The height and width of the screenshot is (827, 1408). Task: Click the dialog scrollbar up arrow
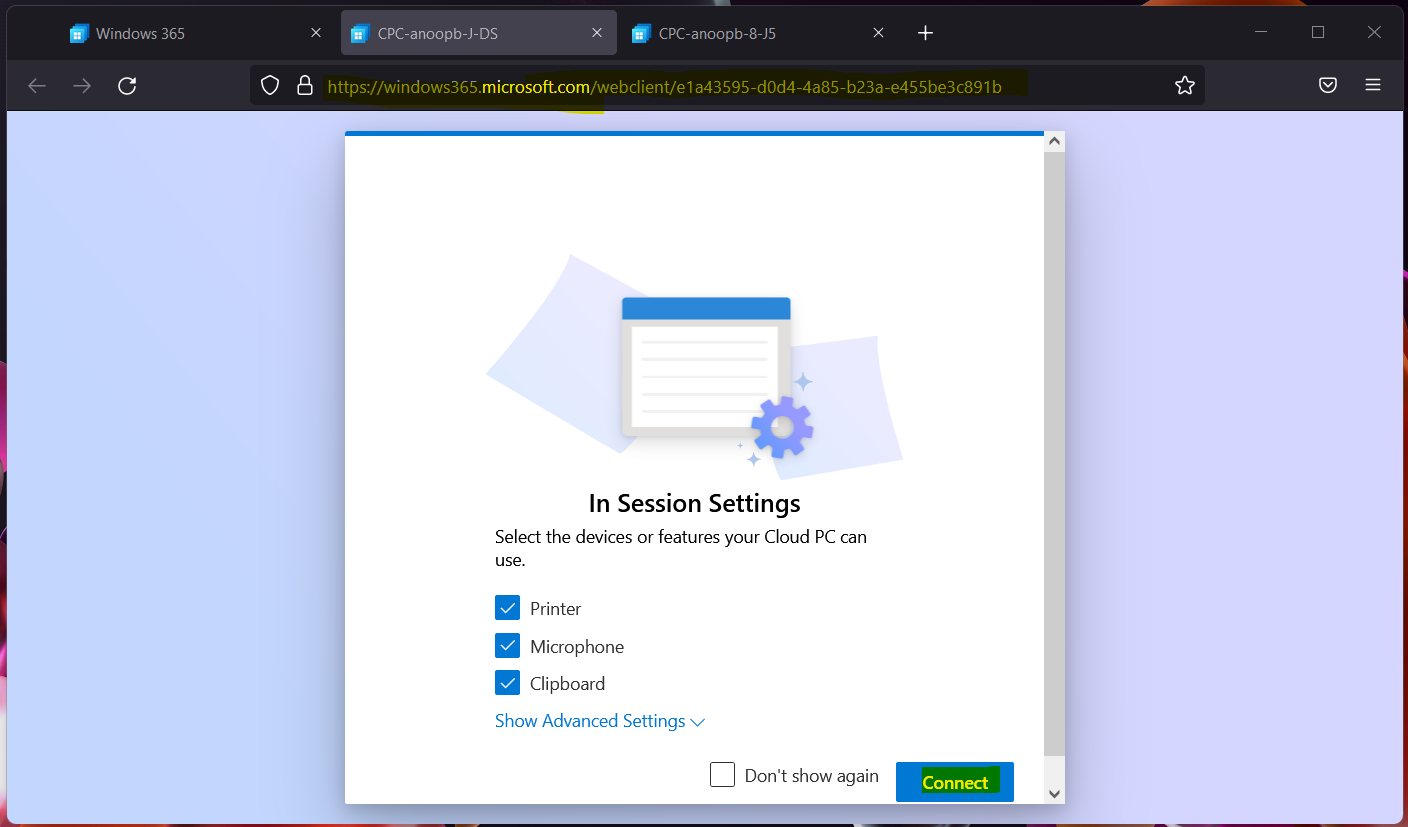coord(1054,142)
